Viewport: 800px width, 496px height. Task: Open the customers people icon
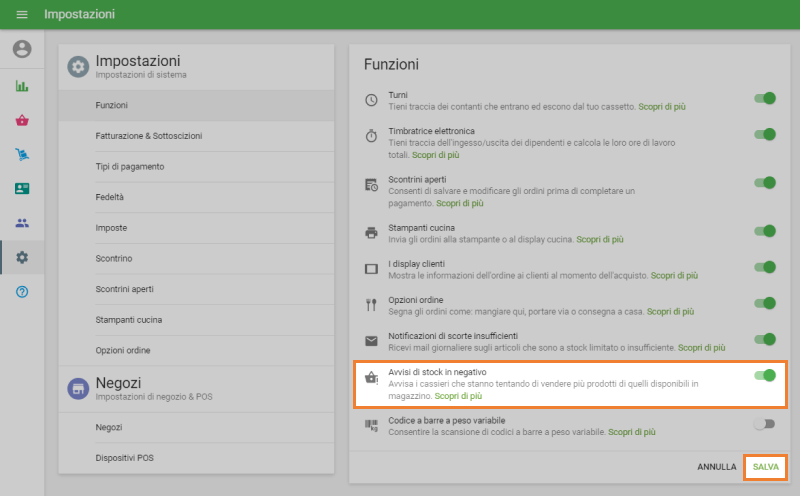(x=22, y=223)
